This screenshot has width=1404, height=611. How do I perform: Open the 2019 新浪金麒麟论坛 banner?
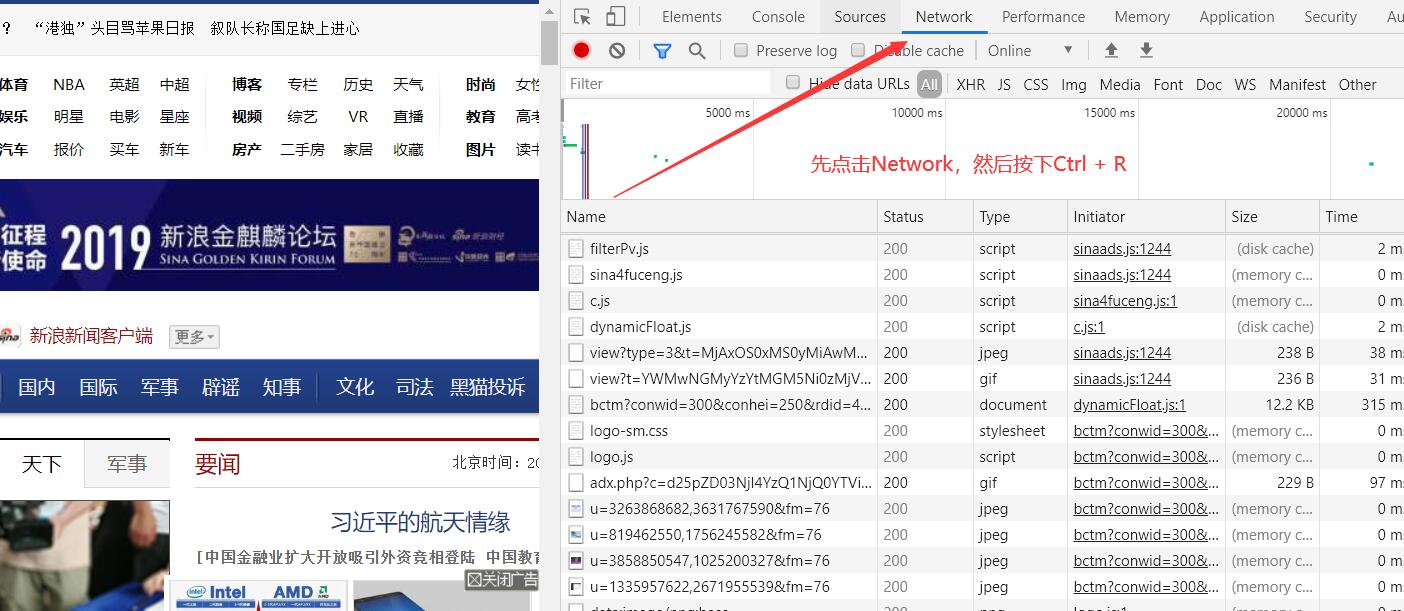[x=270, y=235]
